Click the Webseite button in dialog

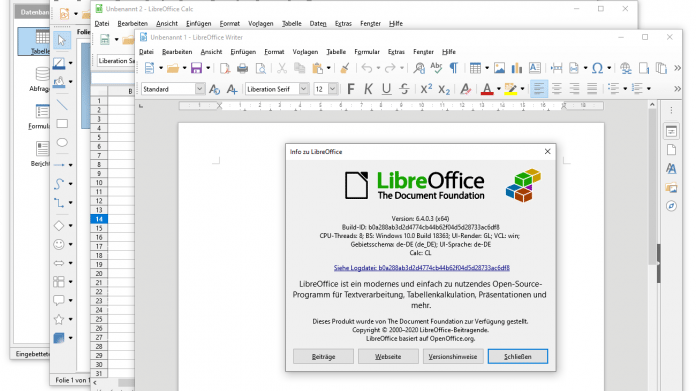pos(388,356)
